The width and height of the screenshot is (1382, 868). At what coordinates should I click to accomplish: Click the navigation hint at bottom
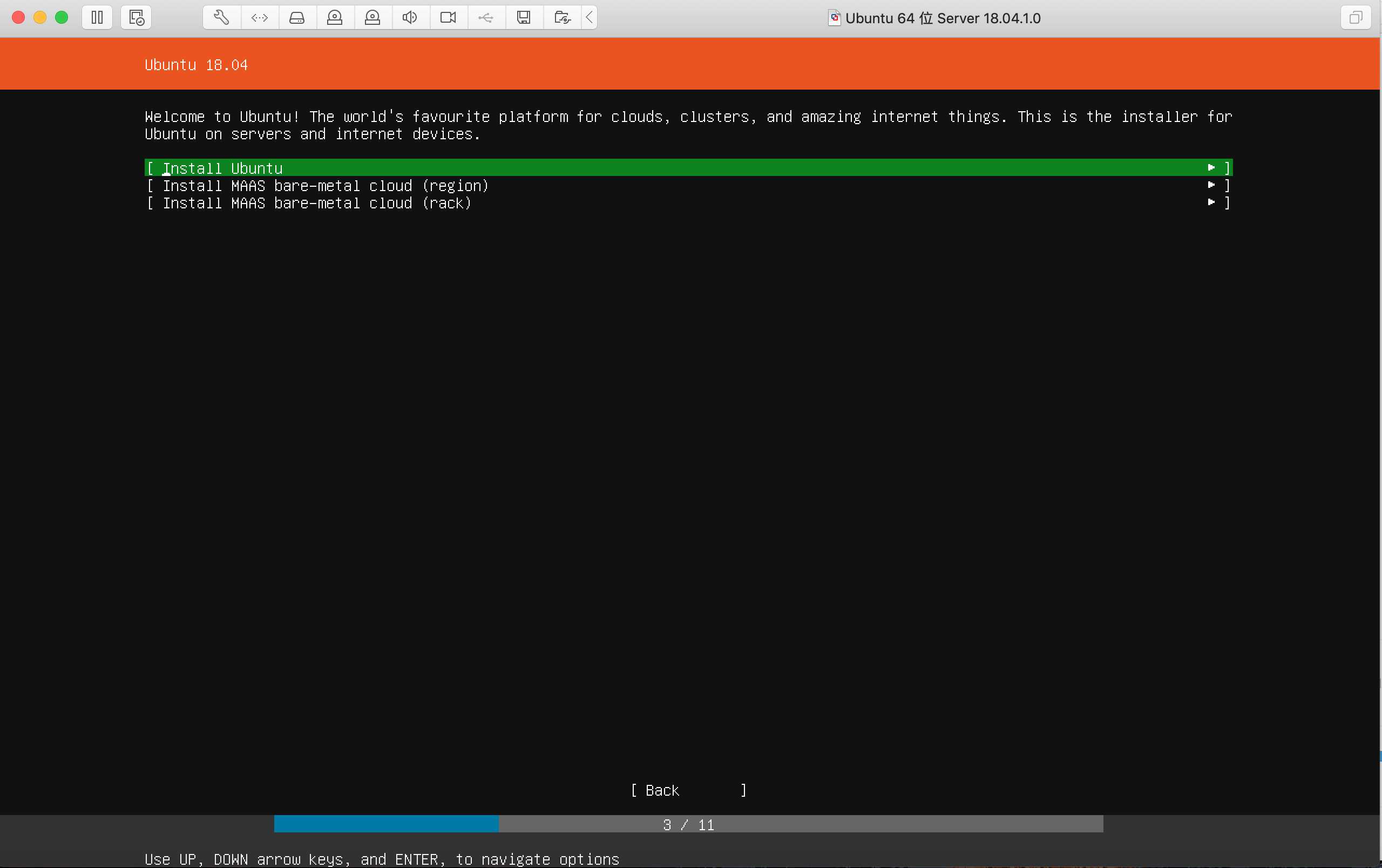coord(382,859)
